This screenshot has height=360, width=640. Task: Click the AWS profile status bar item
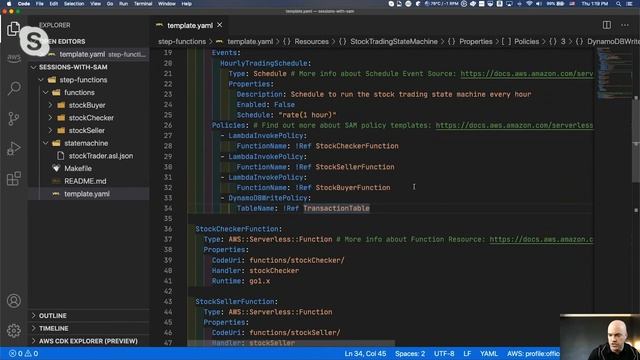click(x=533, y=353)
